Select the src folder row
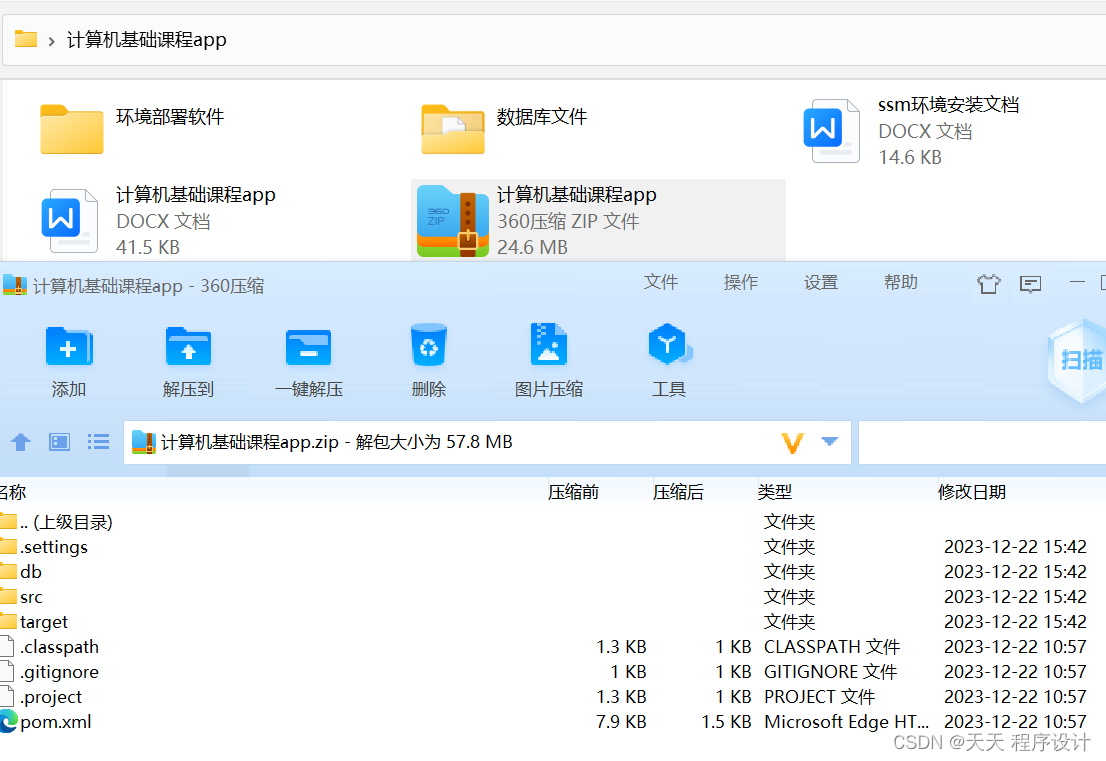Screen dimensions: 1106x761 [x=553, y=597]
